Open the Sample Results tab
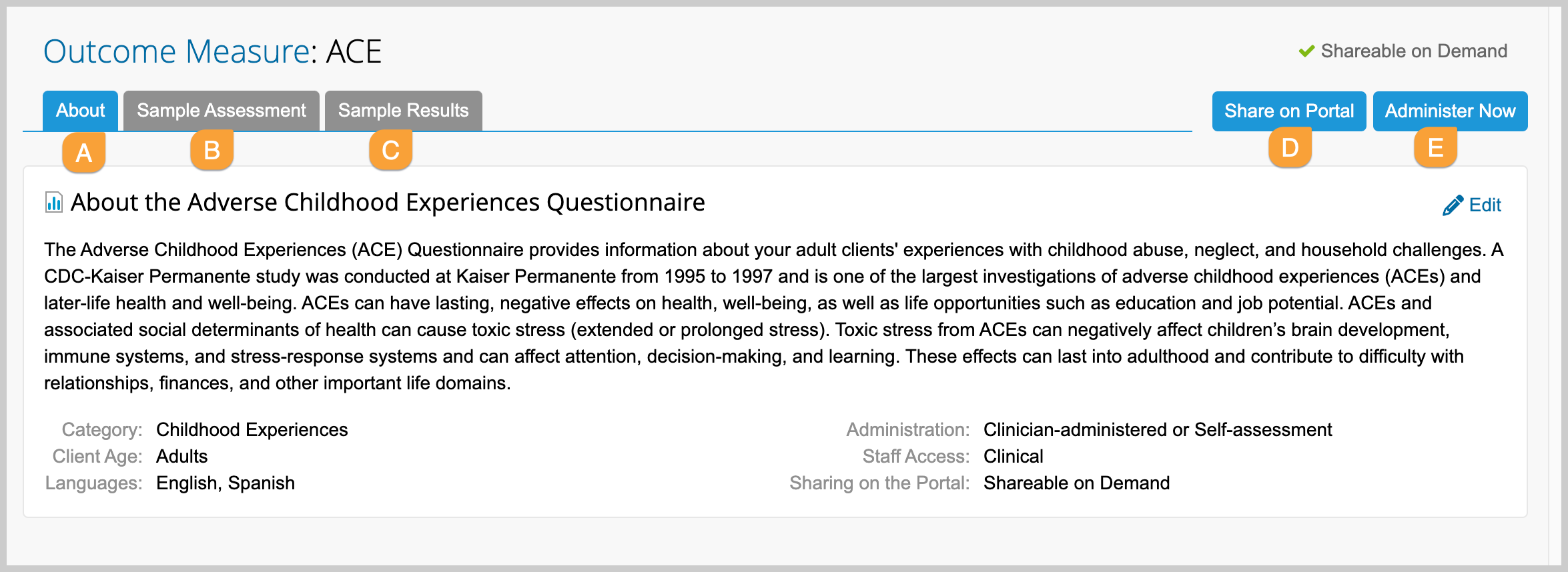1568x572 pixels. tap(404, 111)
